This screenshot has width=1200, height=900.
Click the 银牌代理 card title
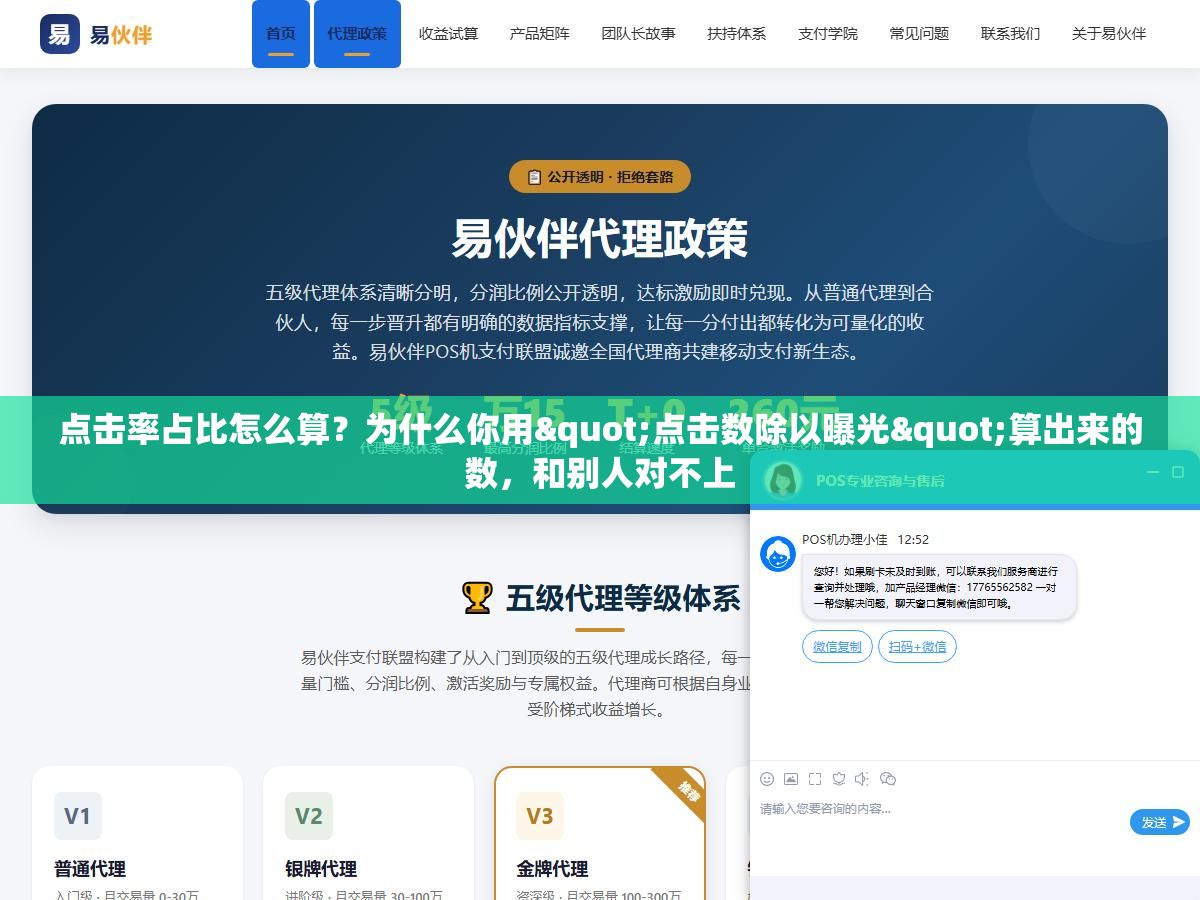point(321,868)
